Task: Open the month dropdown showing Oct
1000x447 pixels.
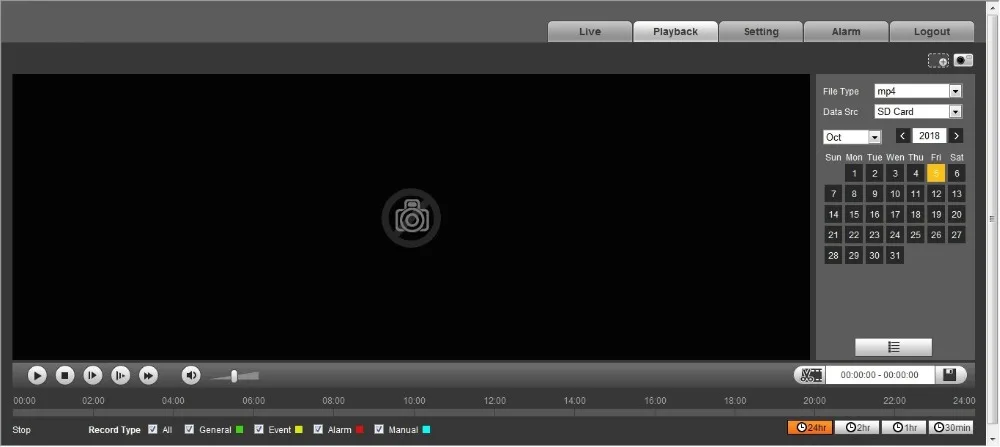Action: (852, 137)
